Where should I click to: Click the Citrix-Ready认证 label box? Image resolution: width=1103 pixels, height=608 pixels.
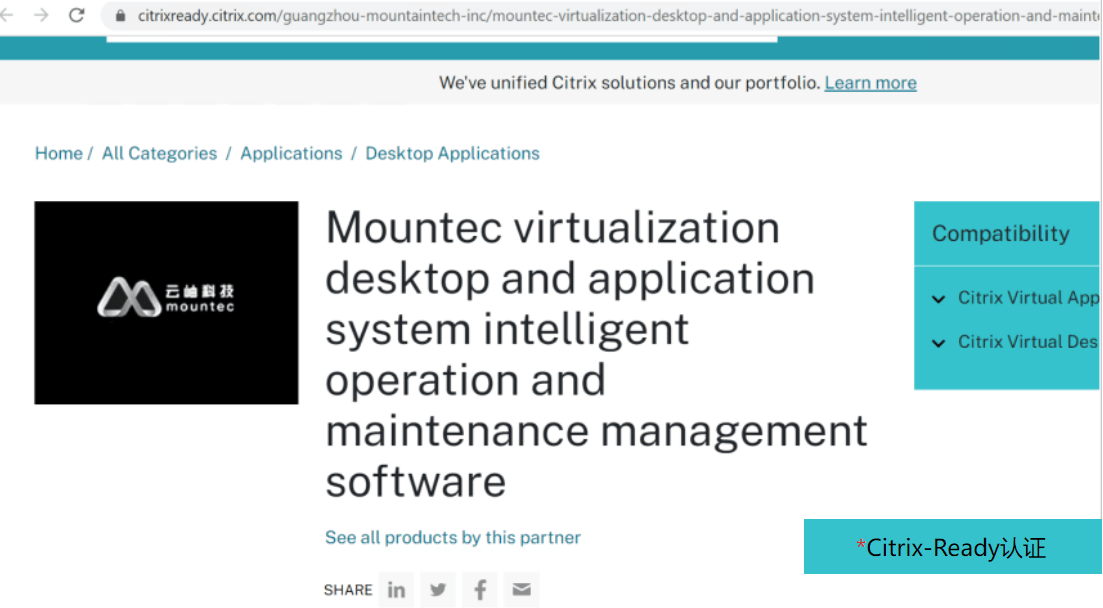click(x=952, y=547)
